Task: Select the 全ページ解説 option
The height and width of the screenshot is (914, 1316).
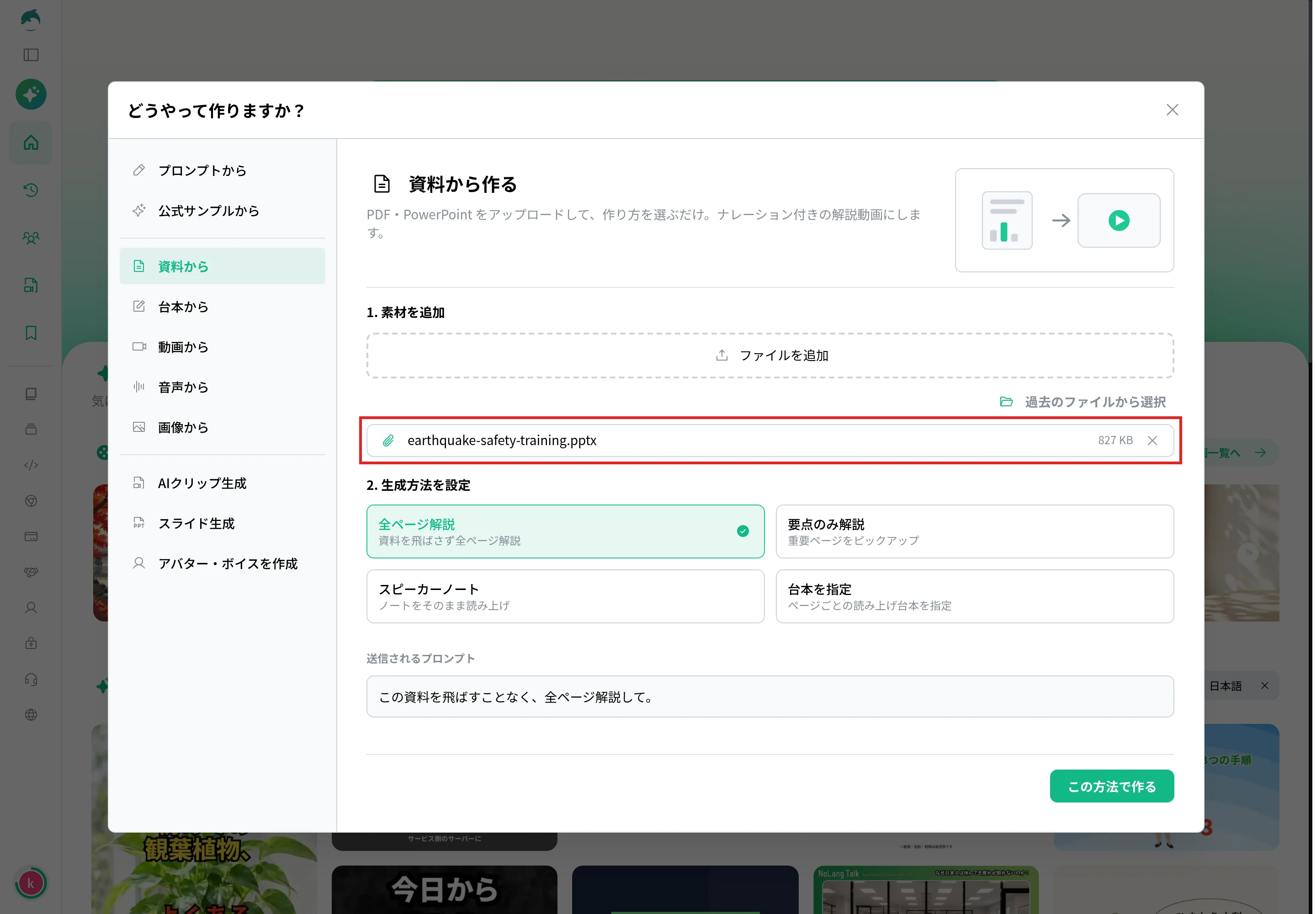Action: tap(565, 531)
